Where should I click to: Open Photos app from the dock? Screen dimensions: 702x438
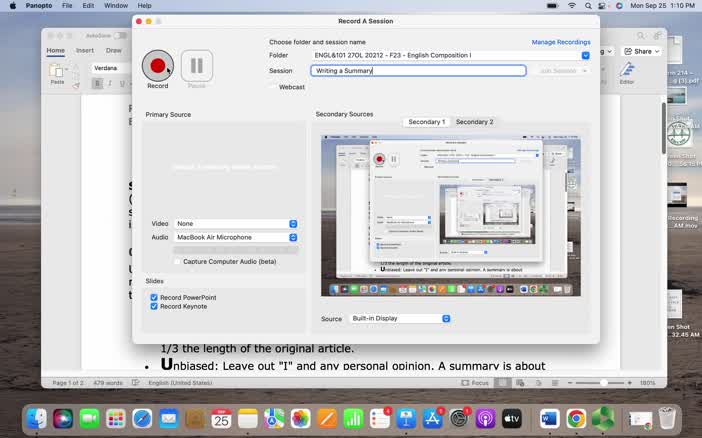[x=300, y=418]
